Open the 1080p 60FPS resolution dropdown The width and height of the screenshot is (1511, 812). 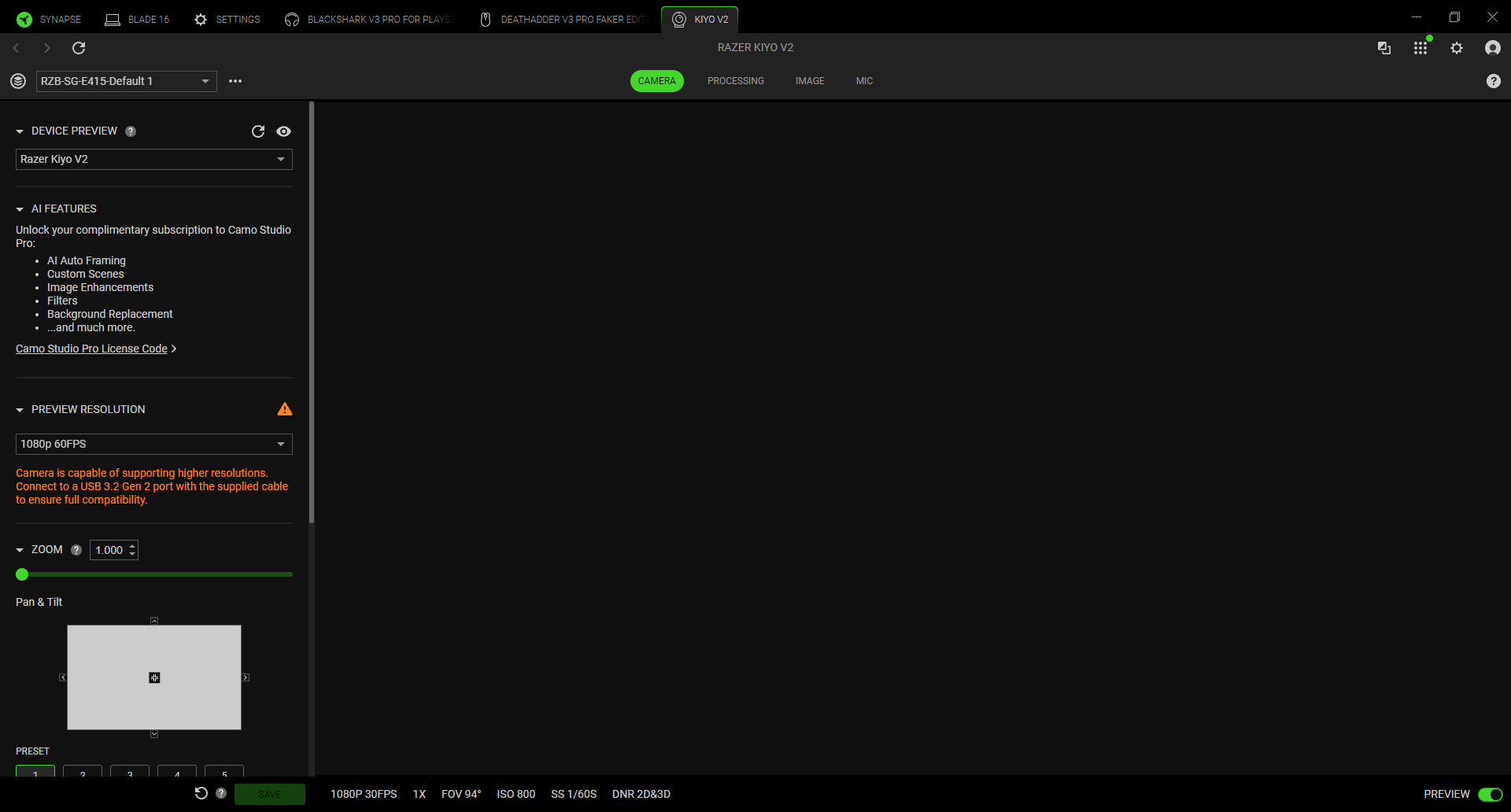pos(153,444)
